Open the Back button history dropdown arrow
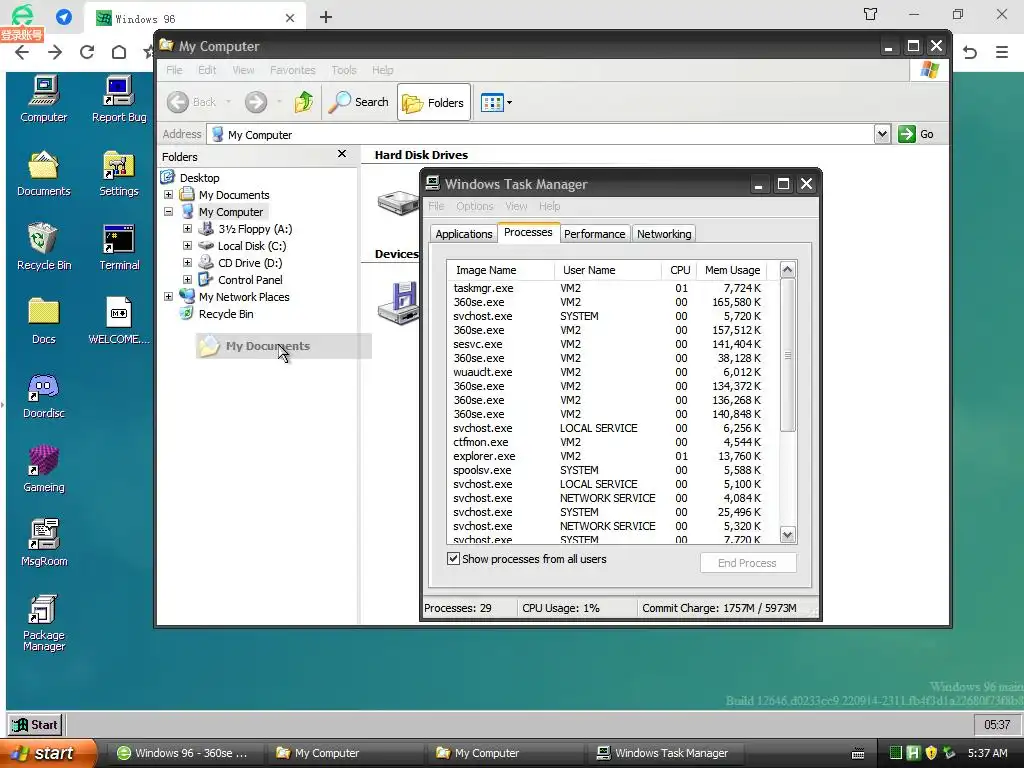The image size is (1024, 768). click(228, 102)
